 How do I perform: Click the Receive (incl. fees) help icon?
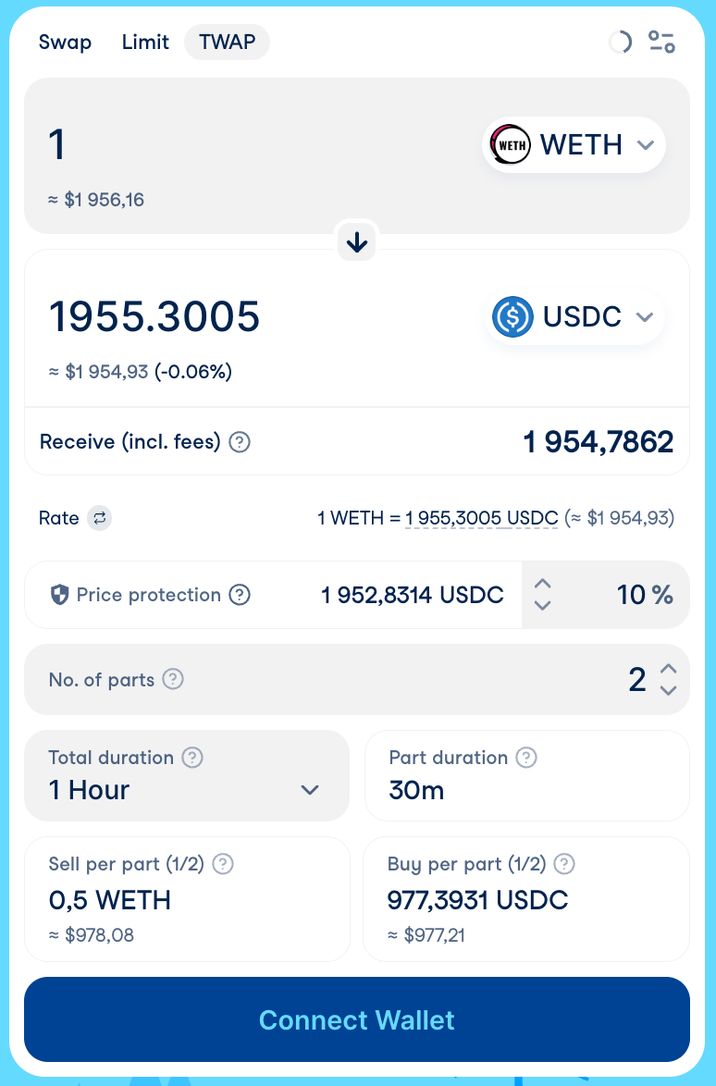tap(240, 442)
